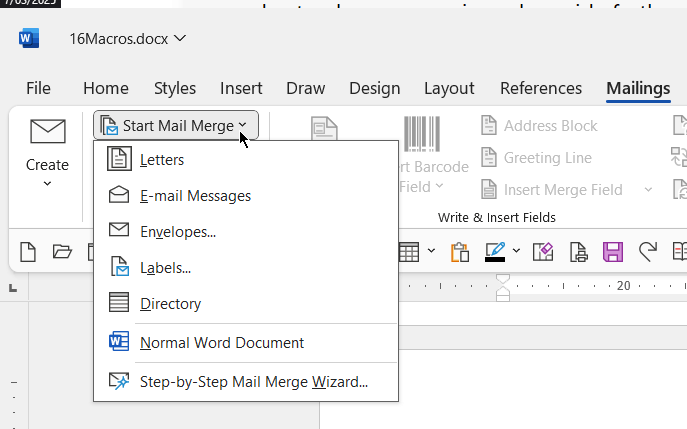Click the tab stop selector on ruler
The height and width of the screenshot is (429, 687).
point(13,288)
